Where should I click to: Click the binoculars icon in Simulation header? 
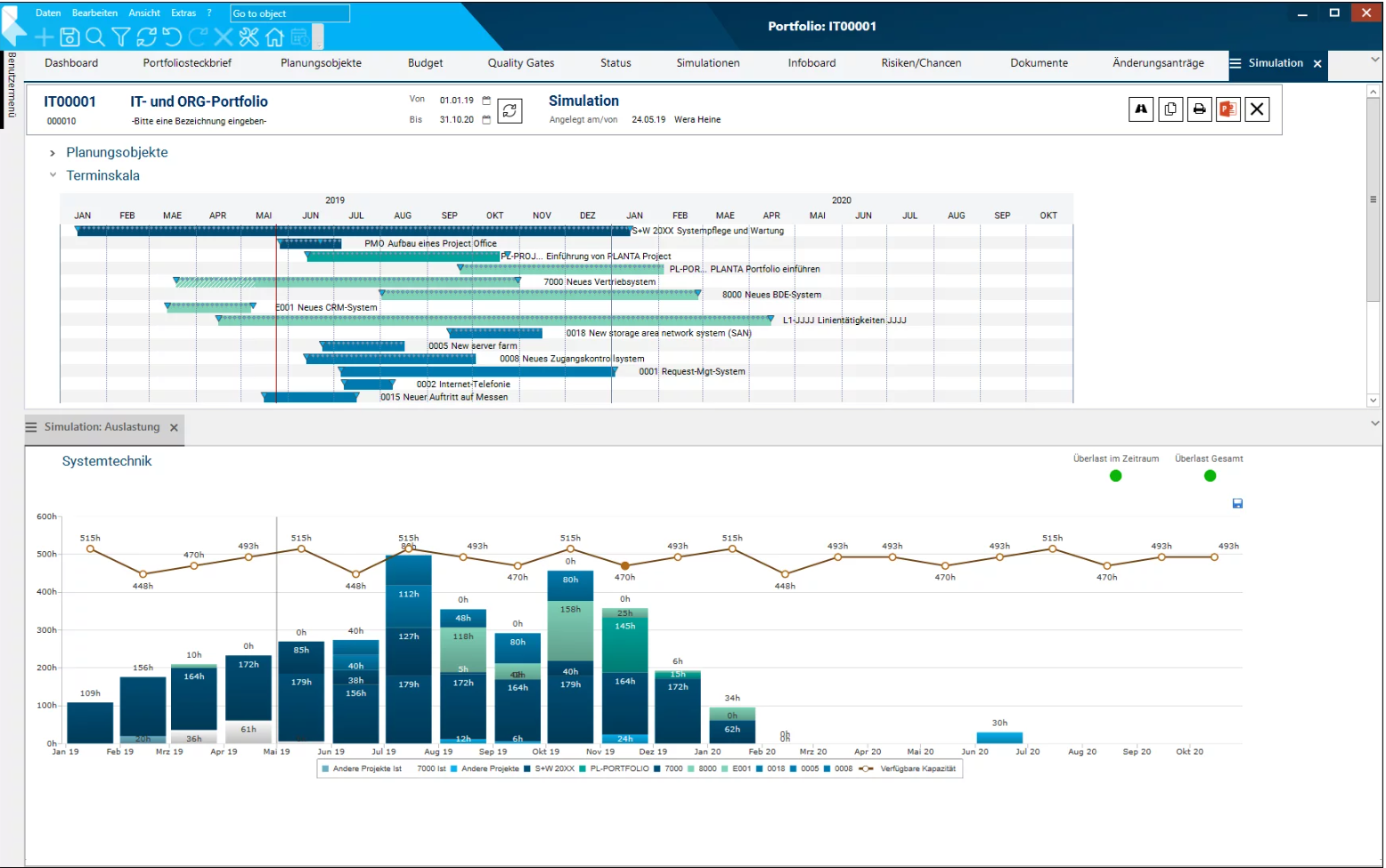tap(1141, 110)
